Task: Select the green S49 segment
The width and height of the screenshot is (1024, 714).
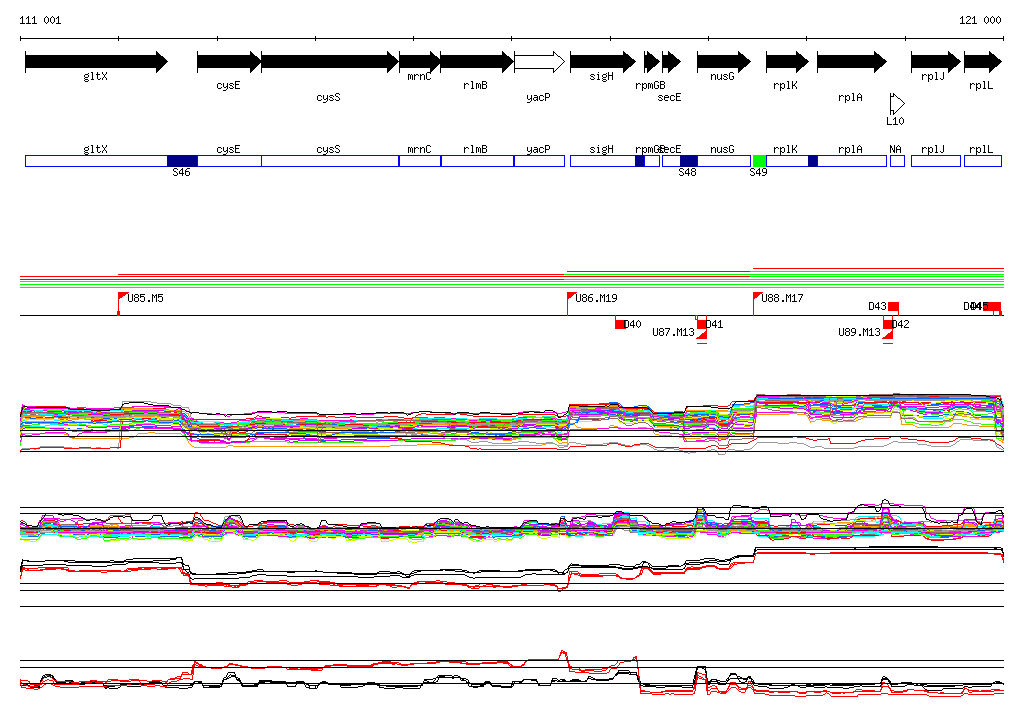Action: click(759, 161)
